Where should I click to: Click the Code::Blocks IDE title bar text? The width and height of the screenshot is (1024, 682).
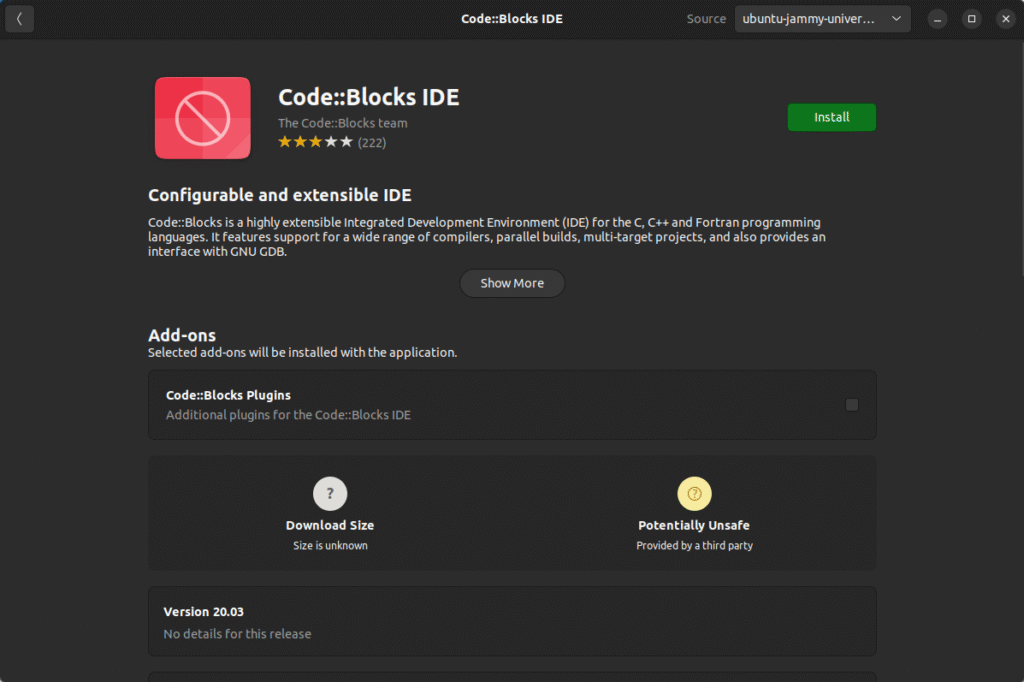pyautogui.click(x=512, y=19)
